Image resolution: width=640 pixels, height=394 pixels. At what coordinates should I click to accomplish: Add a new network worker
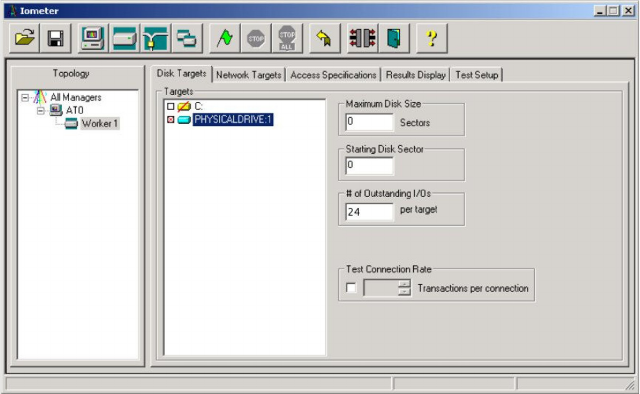[x=156, y=38]
